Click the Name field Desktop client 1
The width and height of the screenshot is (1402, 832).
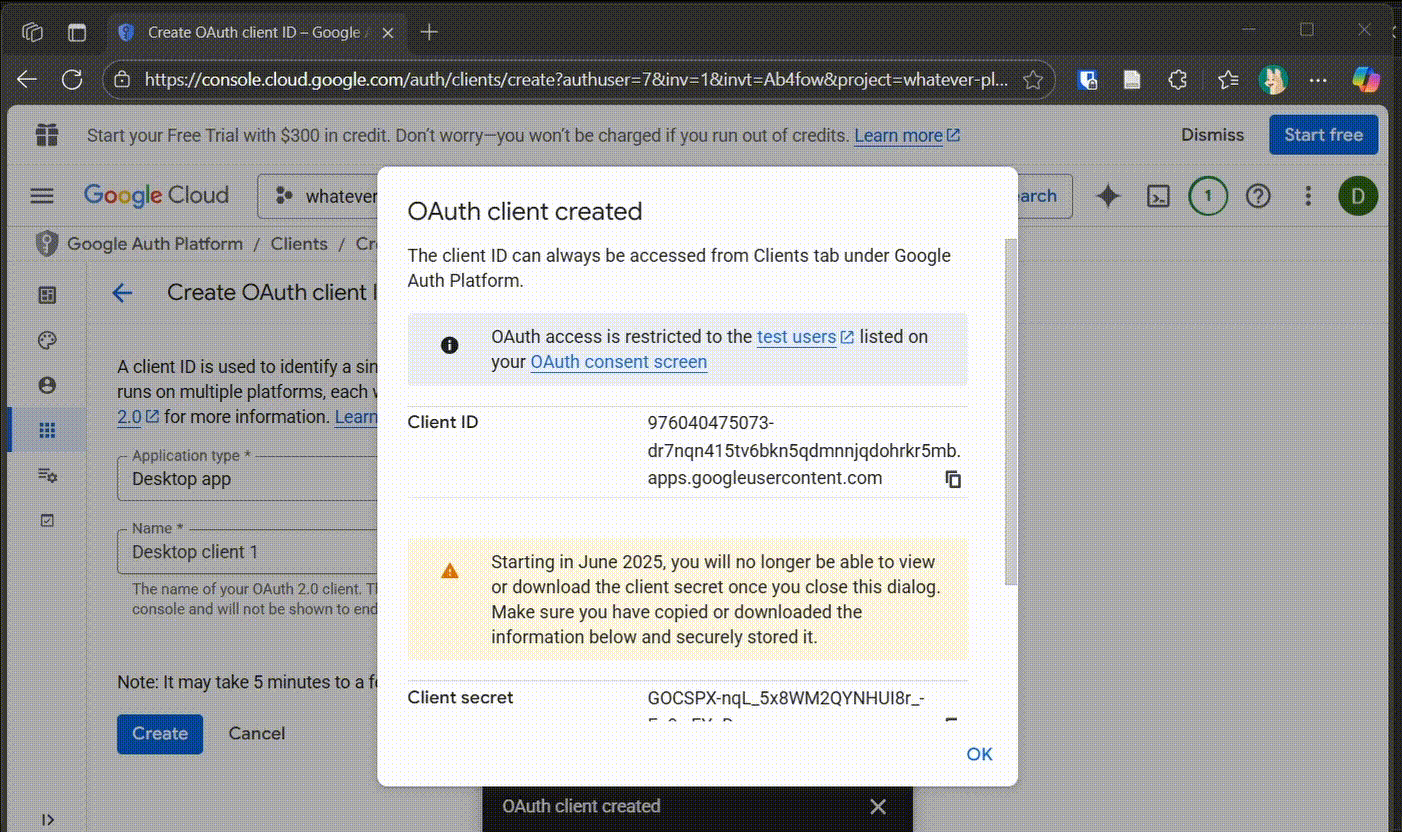248,552
